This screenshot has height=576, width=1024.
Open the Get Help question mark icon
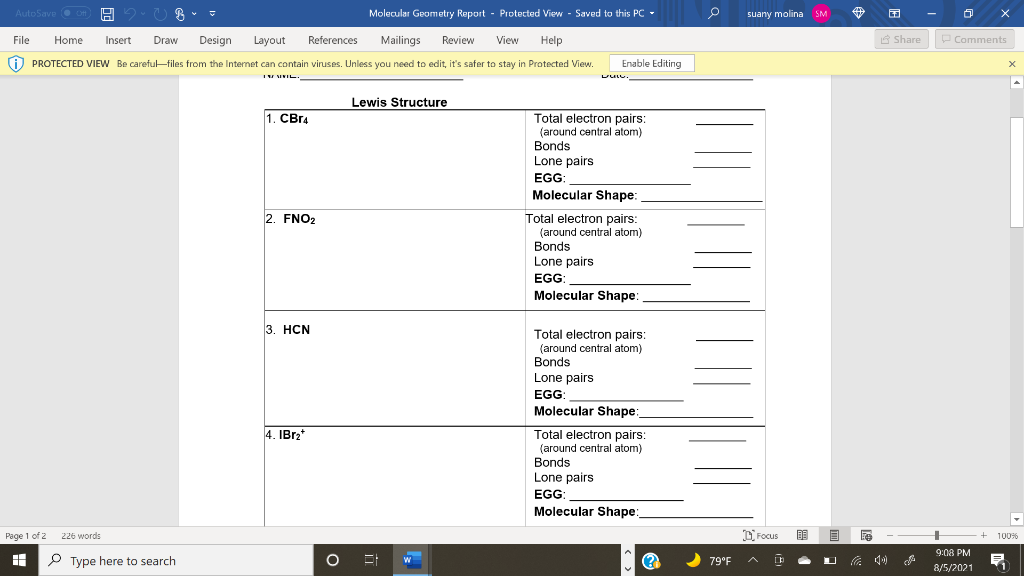[x=650, y=560]
